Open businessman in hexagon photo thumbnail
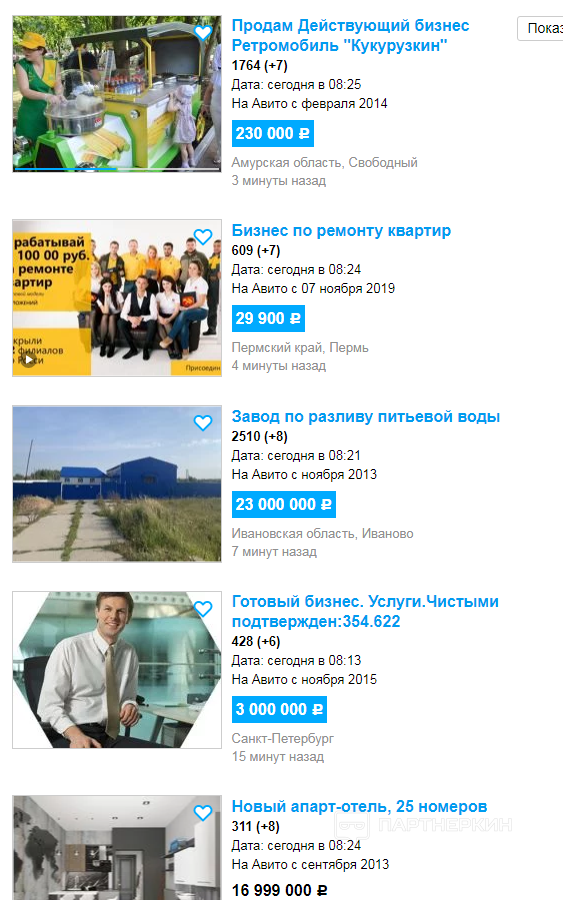Screen dimensions: 563x900 [x=117, y=670]
